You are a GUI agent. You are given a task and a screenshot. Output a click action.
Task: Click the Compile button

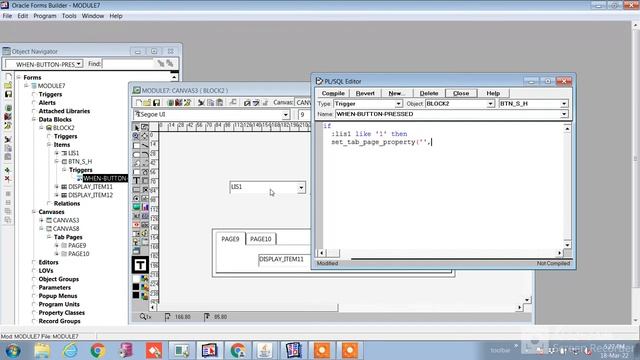(x=333, y=93)
